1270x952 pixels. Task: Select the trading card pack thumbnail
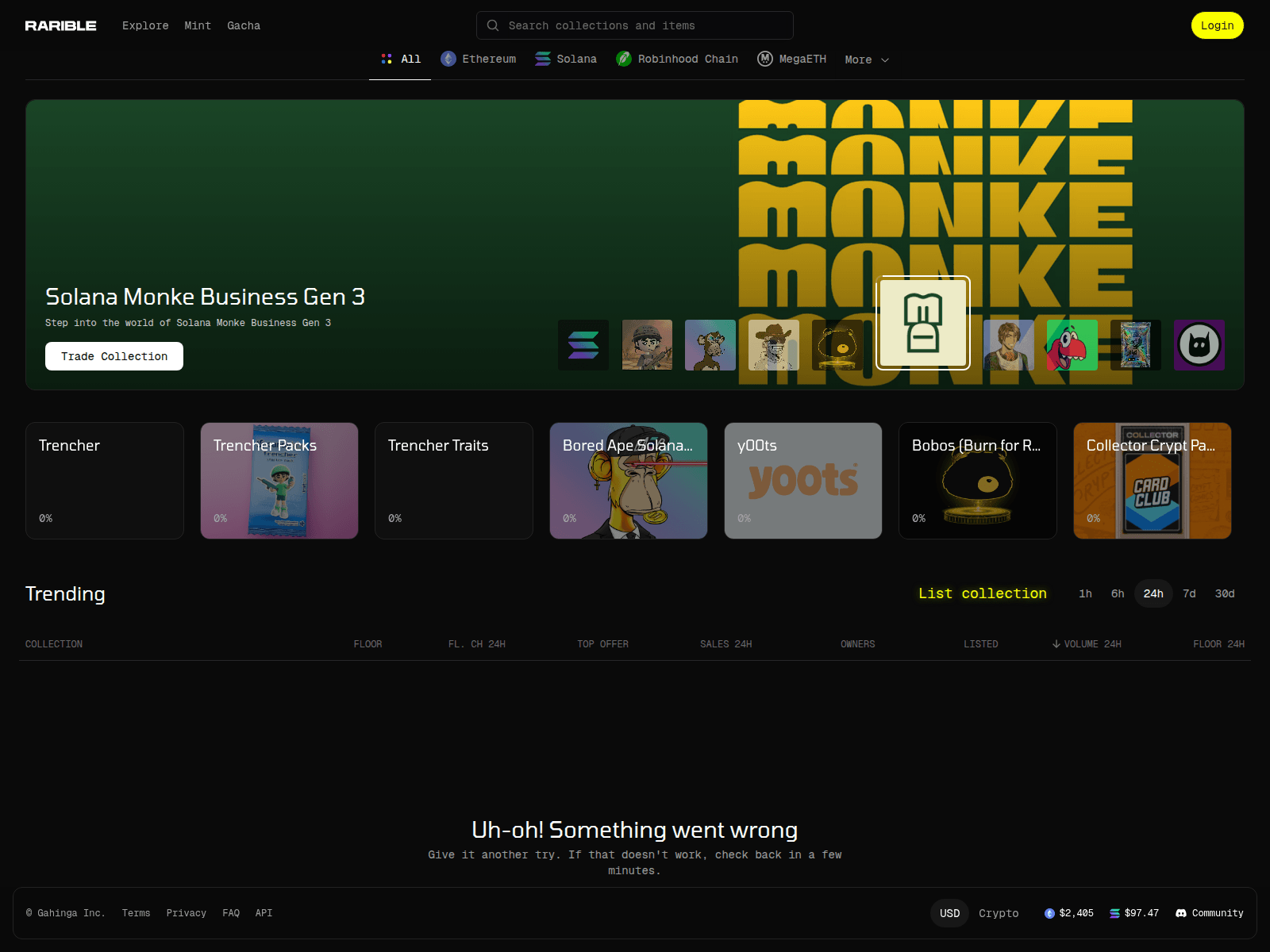1136,345
